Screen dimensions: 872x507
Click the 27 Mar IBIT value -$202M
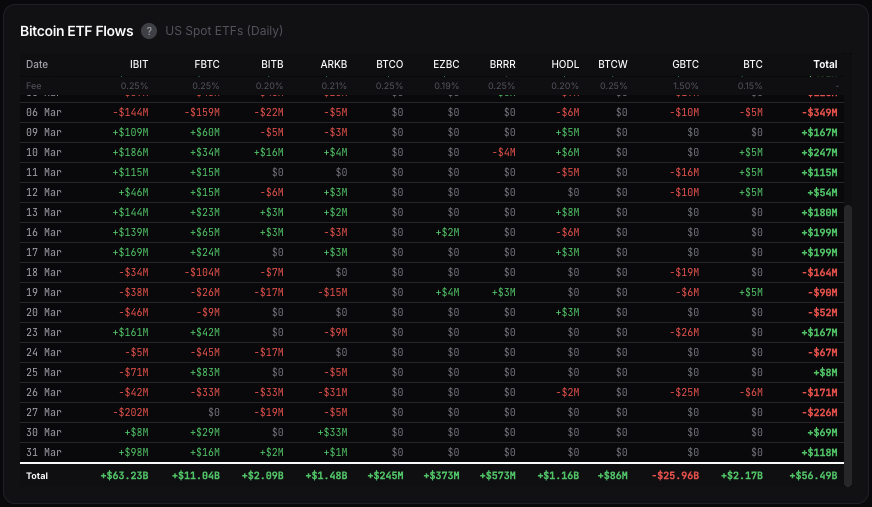tap(129, 411)
